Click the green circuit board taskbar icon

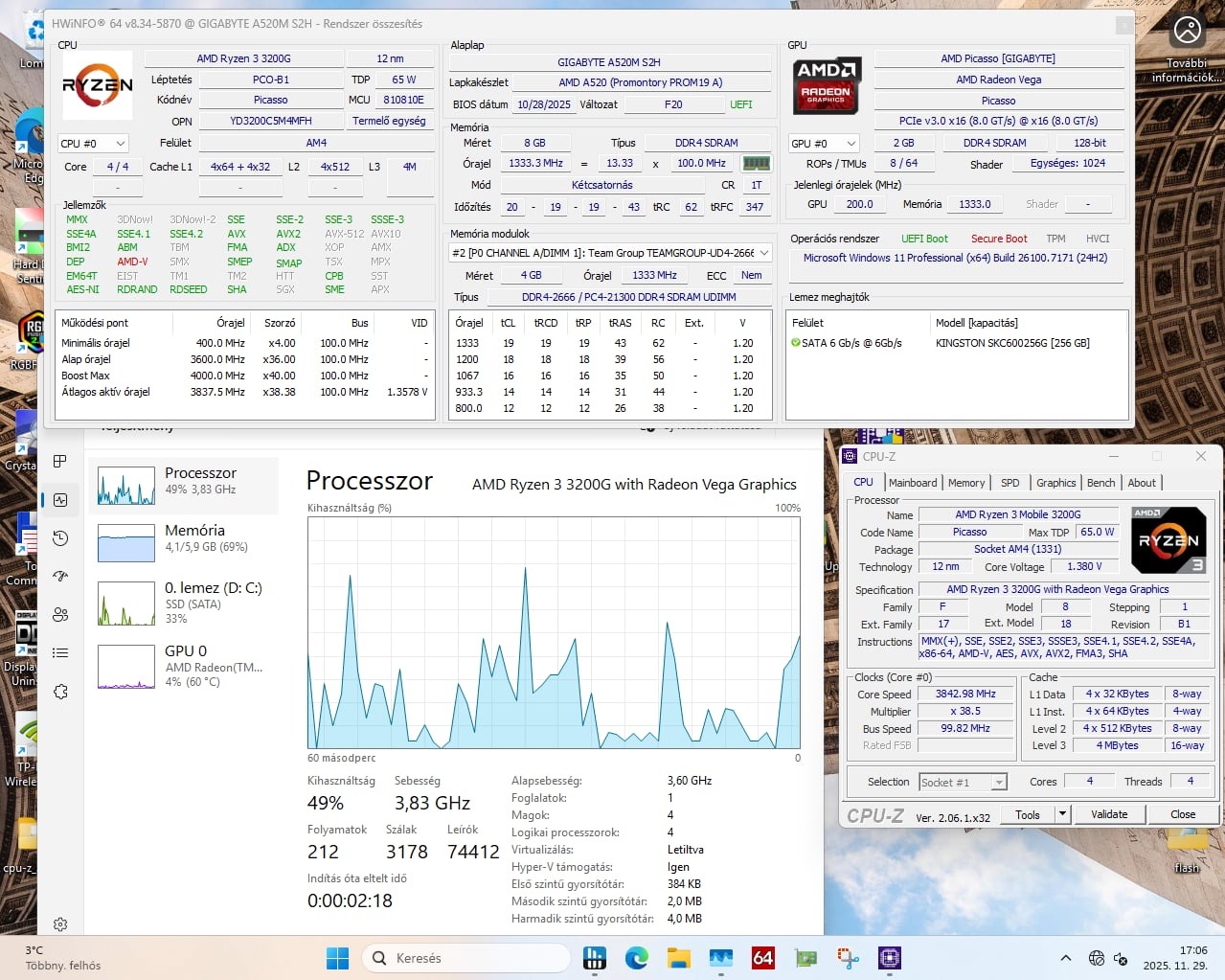point(805,958)
